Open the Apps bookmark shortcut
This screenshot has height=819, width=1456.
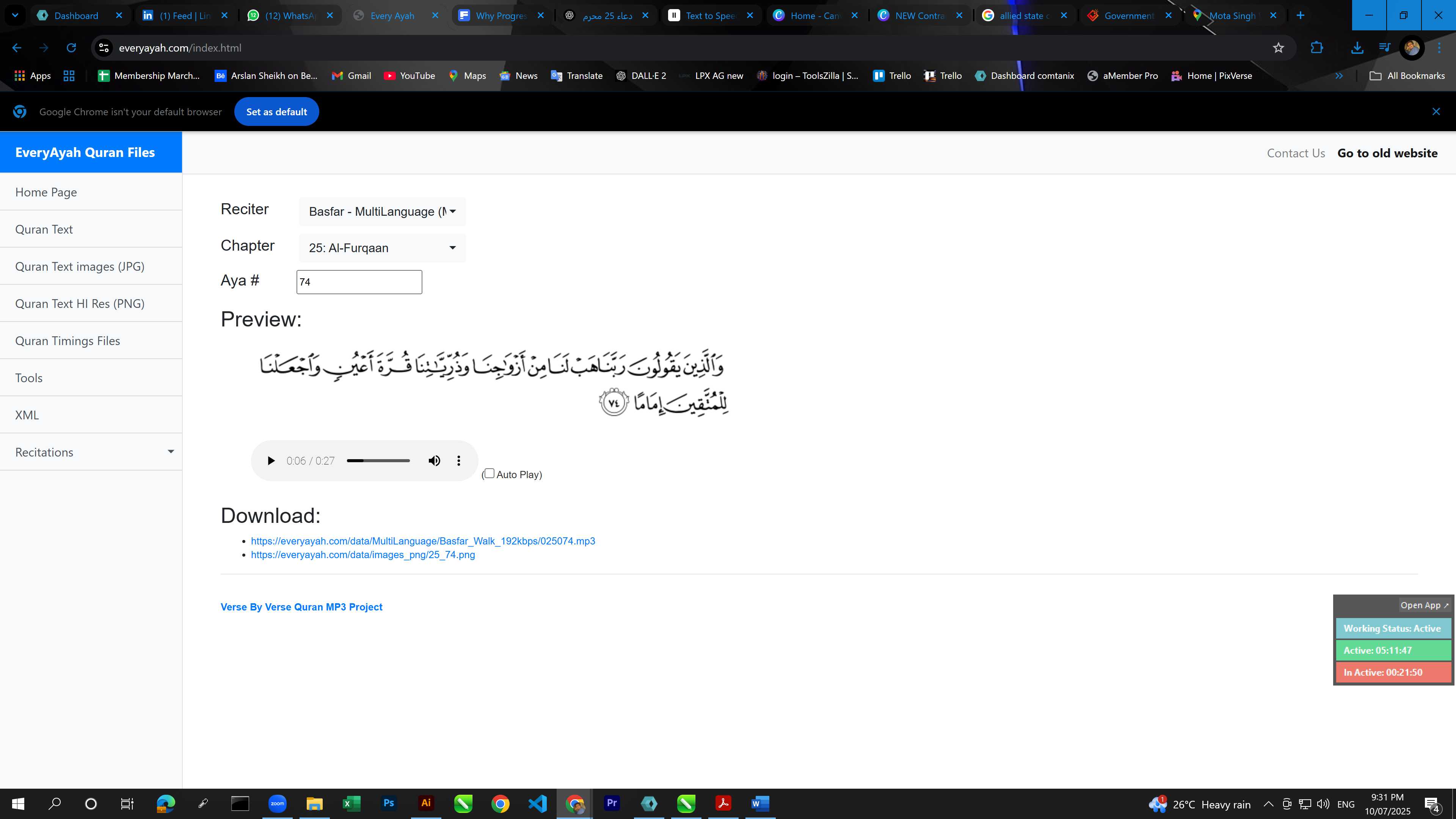pyautogui.click(x=32, y=76)
